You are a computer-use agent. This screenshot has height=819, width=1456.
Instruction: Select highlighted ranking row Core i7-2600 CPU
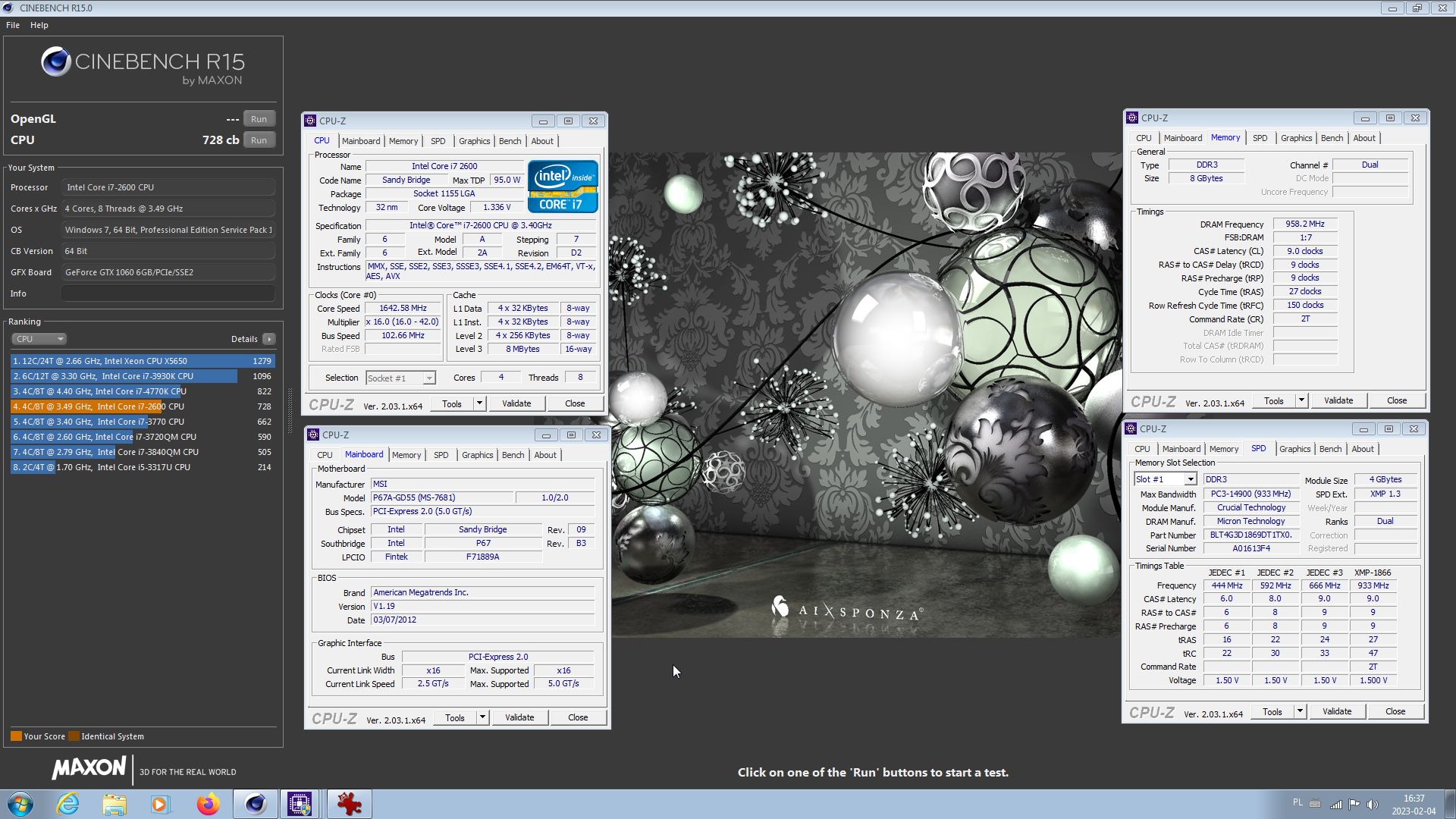point(143,406)
